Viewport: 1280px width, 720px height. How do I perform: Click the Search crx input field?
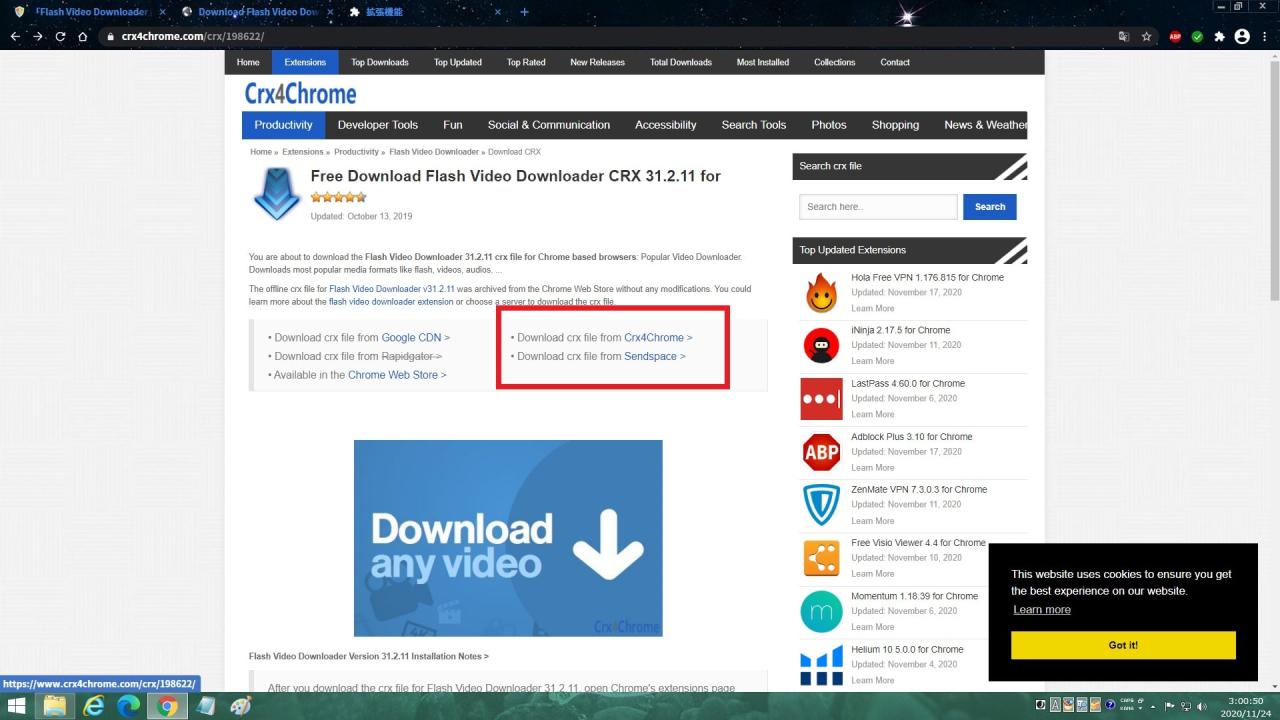[878, 207]
